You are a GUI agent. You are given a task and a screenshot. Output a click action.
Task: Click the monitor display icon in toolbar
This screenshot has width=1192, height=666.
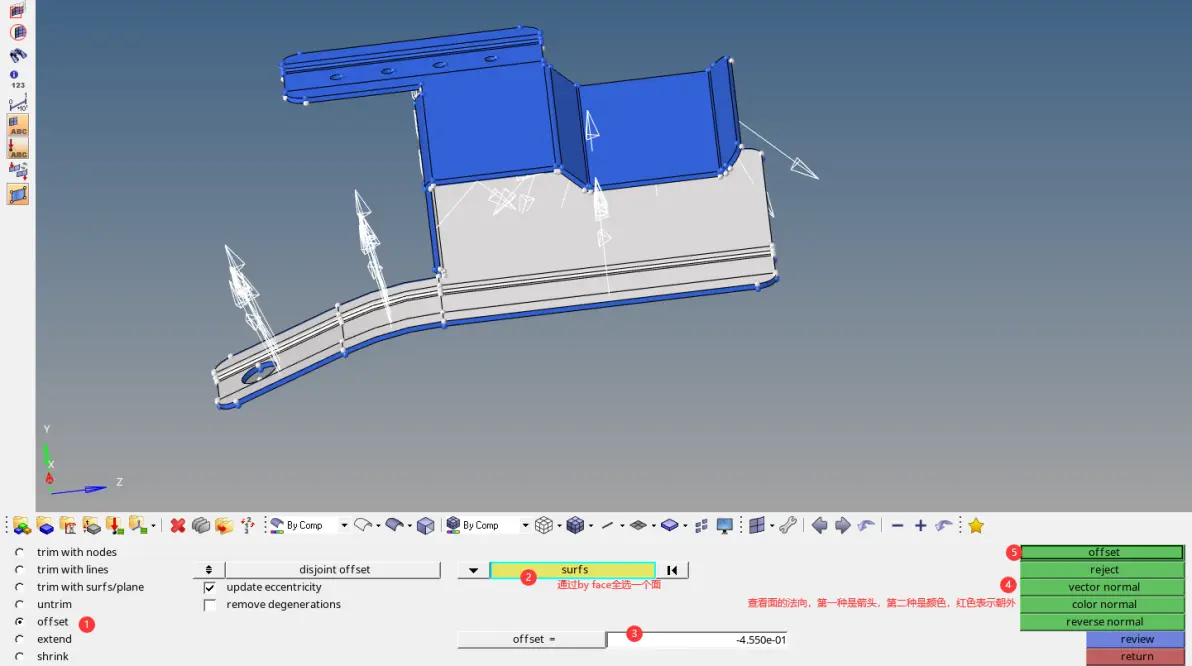click(724, 525)
